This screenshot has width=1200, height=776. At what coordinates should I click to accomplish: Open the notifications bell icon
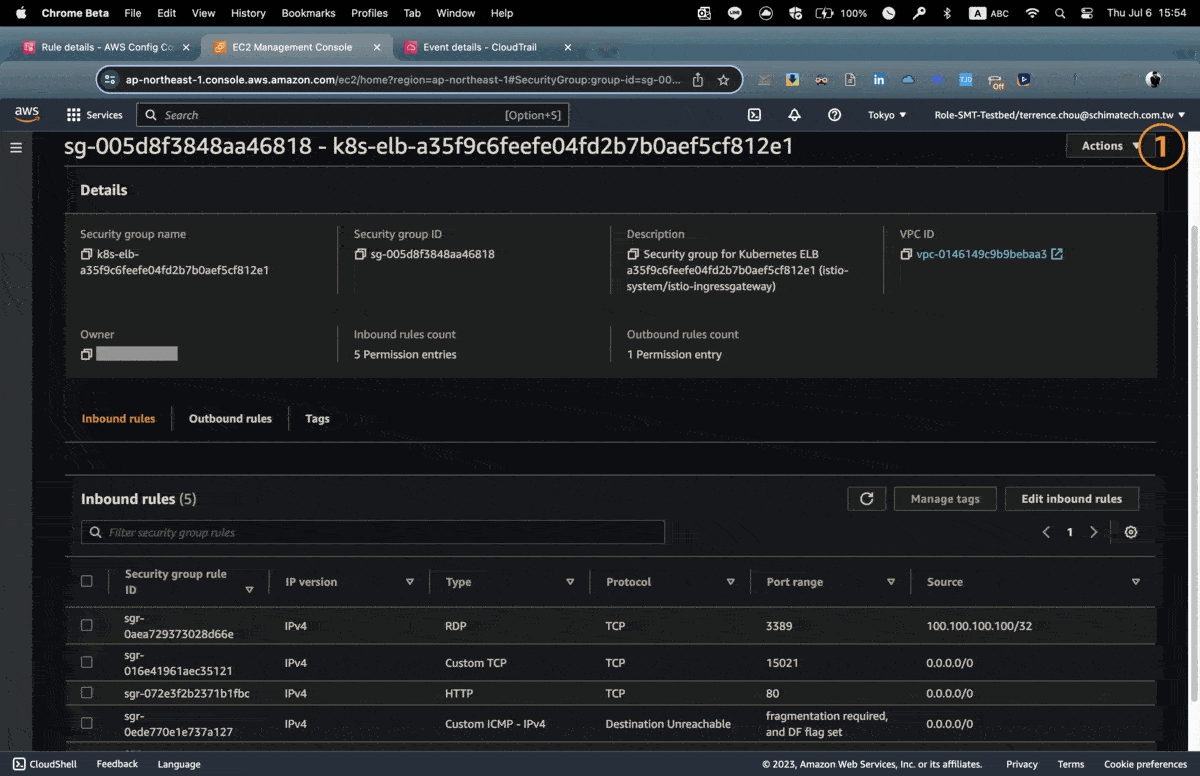794,115
